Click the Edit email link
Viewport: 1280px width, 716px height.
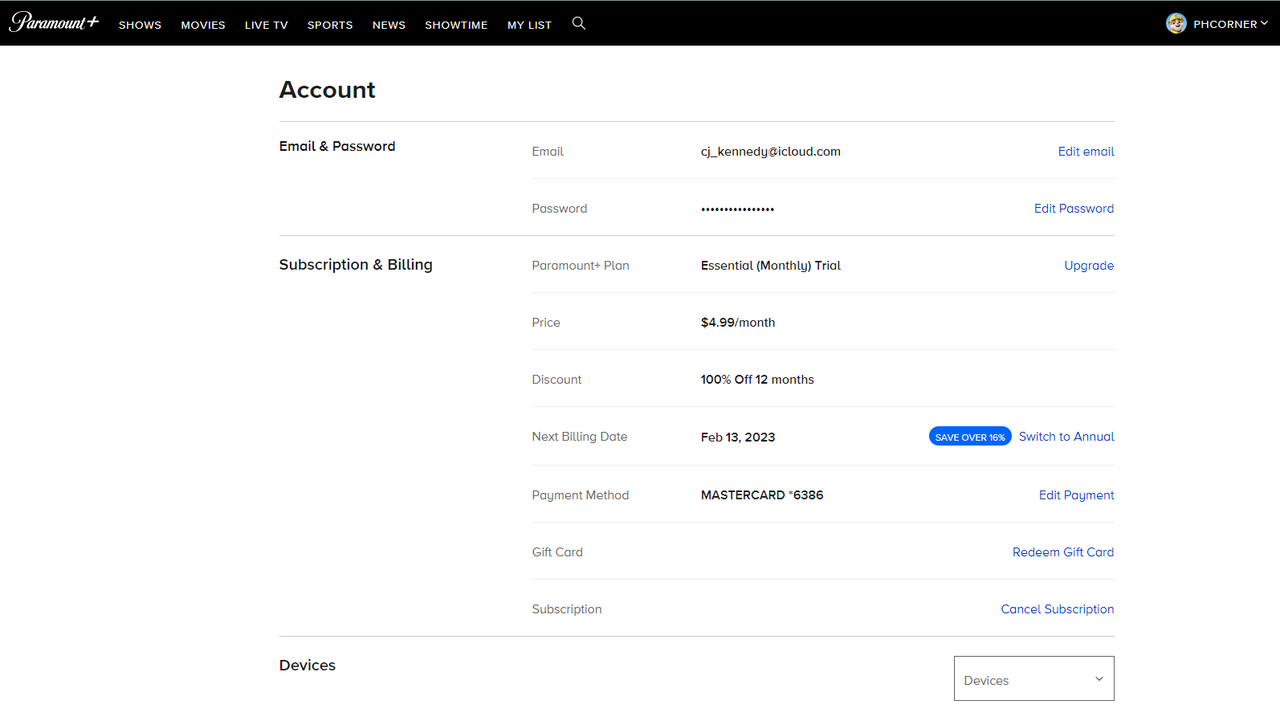(x=1086, y=152)
